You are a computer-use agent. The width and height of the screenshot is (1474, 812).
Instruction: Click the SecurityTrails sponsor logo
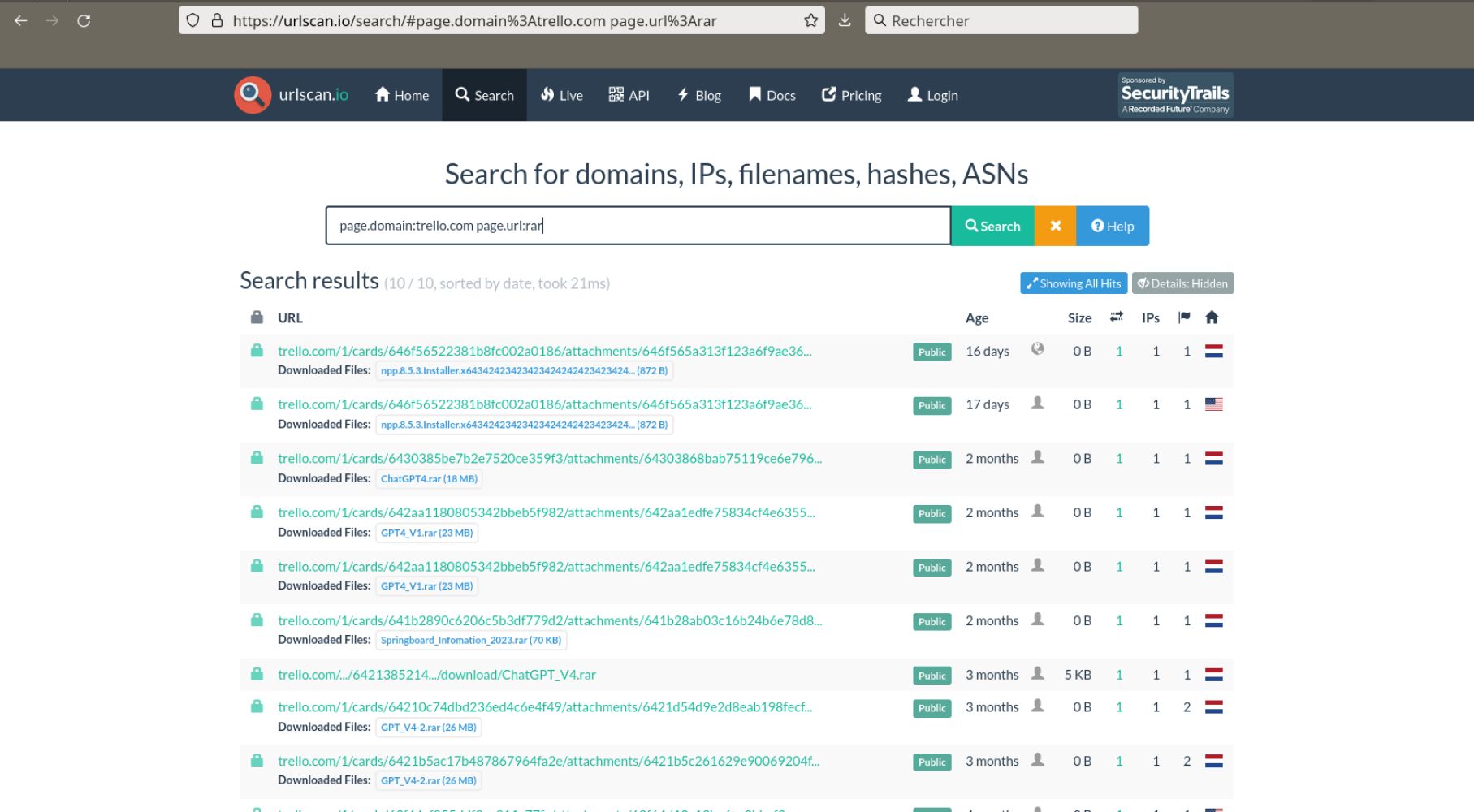point(1175,96)
